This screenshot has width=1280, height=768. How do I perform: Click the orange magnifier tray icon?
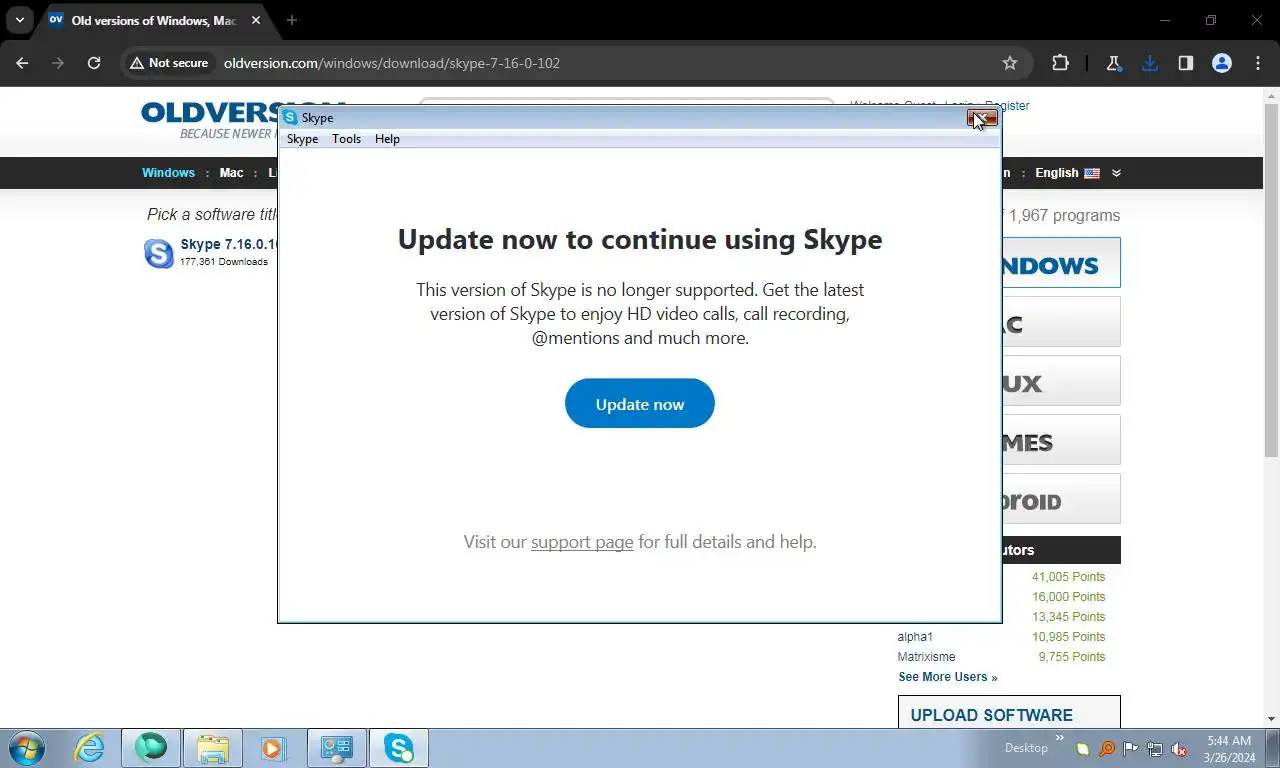[1107, 749]
